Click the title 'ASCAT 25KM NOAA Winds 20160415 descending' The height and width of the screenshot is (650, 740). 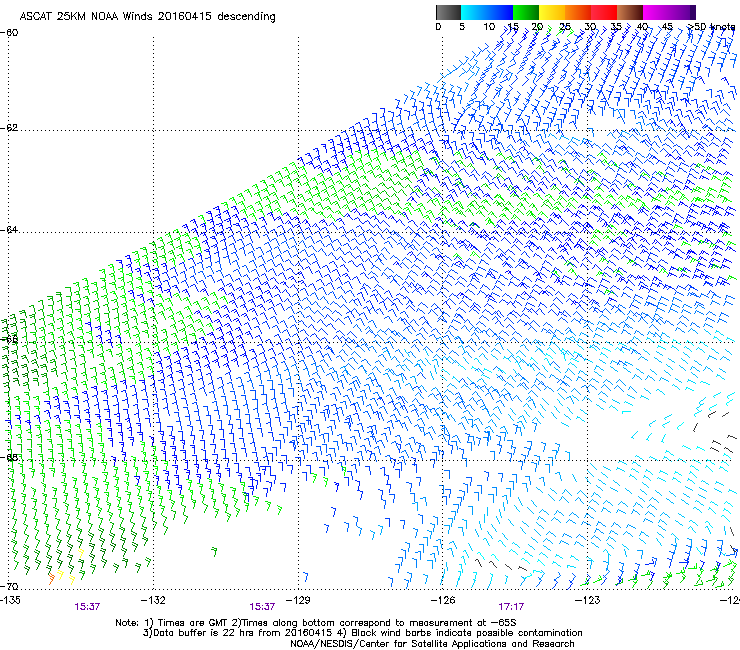pos(147,17)
